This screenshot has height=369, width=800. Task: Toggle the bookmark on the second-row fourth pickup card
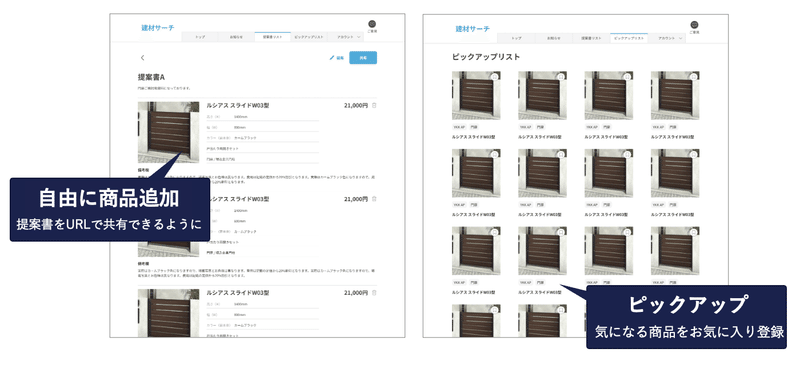click(694, 155)
